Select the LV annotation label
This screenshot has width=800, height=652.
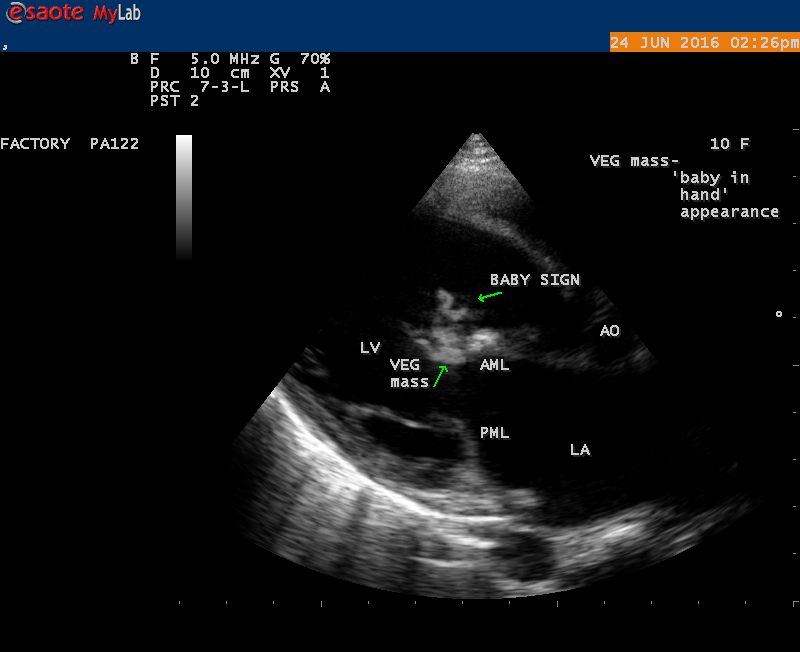(370, 348)
